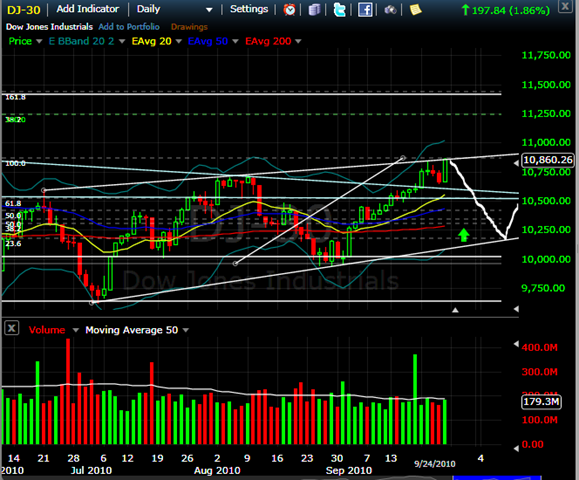The width and height of the screenshot is (579, 480).
Task: Select the red Volume label
Action: (x=47, y=330)
